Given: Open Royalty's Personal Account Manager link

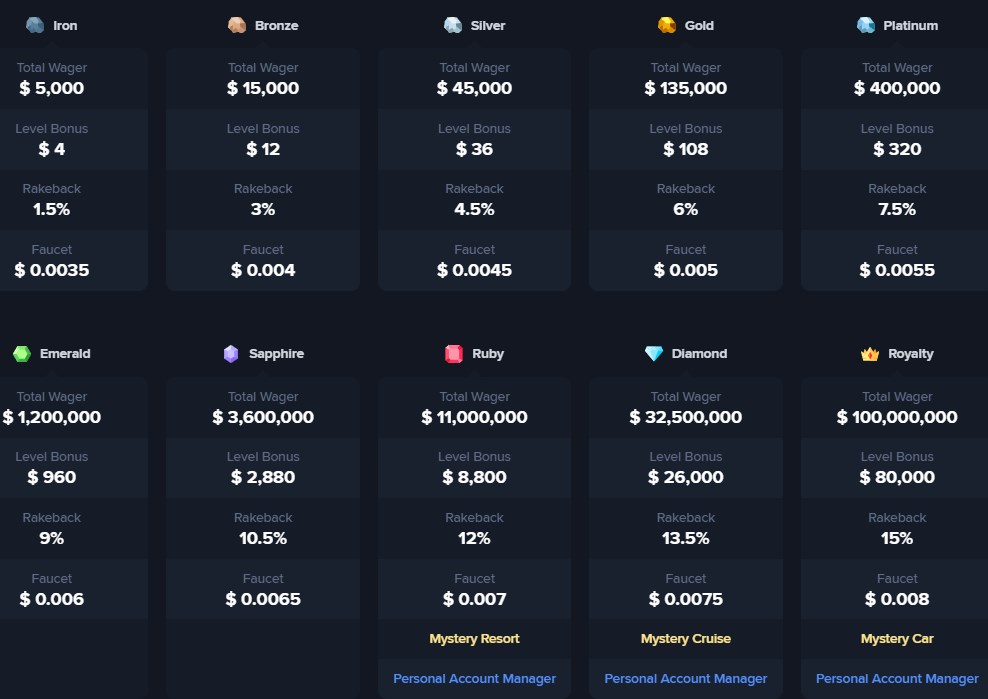Looking at the screenshot, I should click(897, 679).
